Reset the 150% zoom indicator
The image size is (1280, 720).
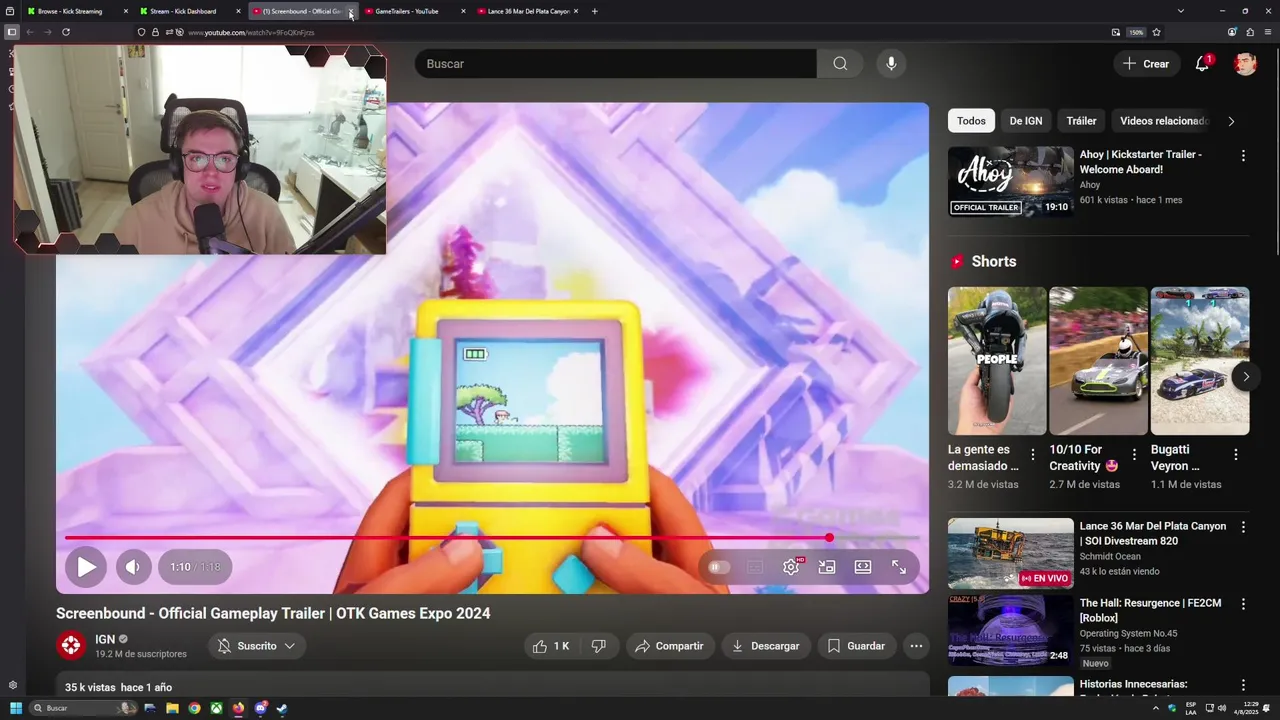[1136, 32]
